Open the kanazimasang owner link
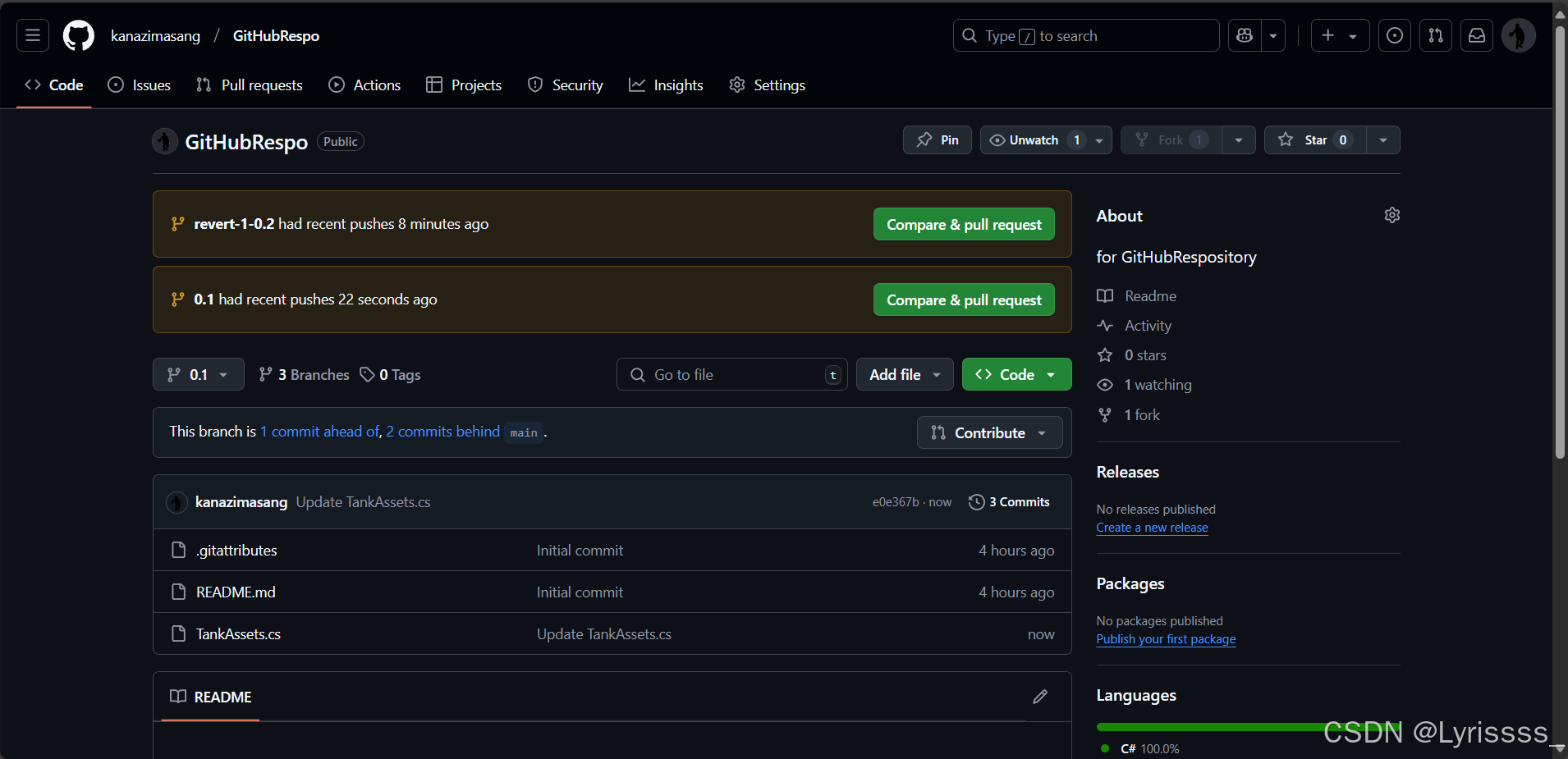 (155, 36)
